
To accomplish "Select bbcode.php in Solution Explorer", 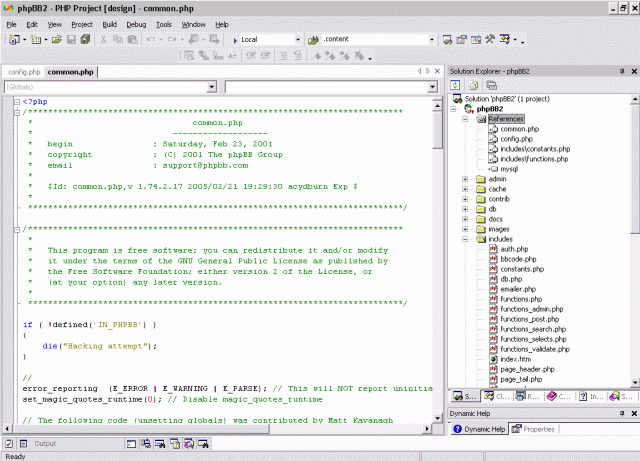I will 518,259.
